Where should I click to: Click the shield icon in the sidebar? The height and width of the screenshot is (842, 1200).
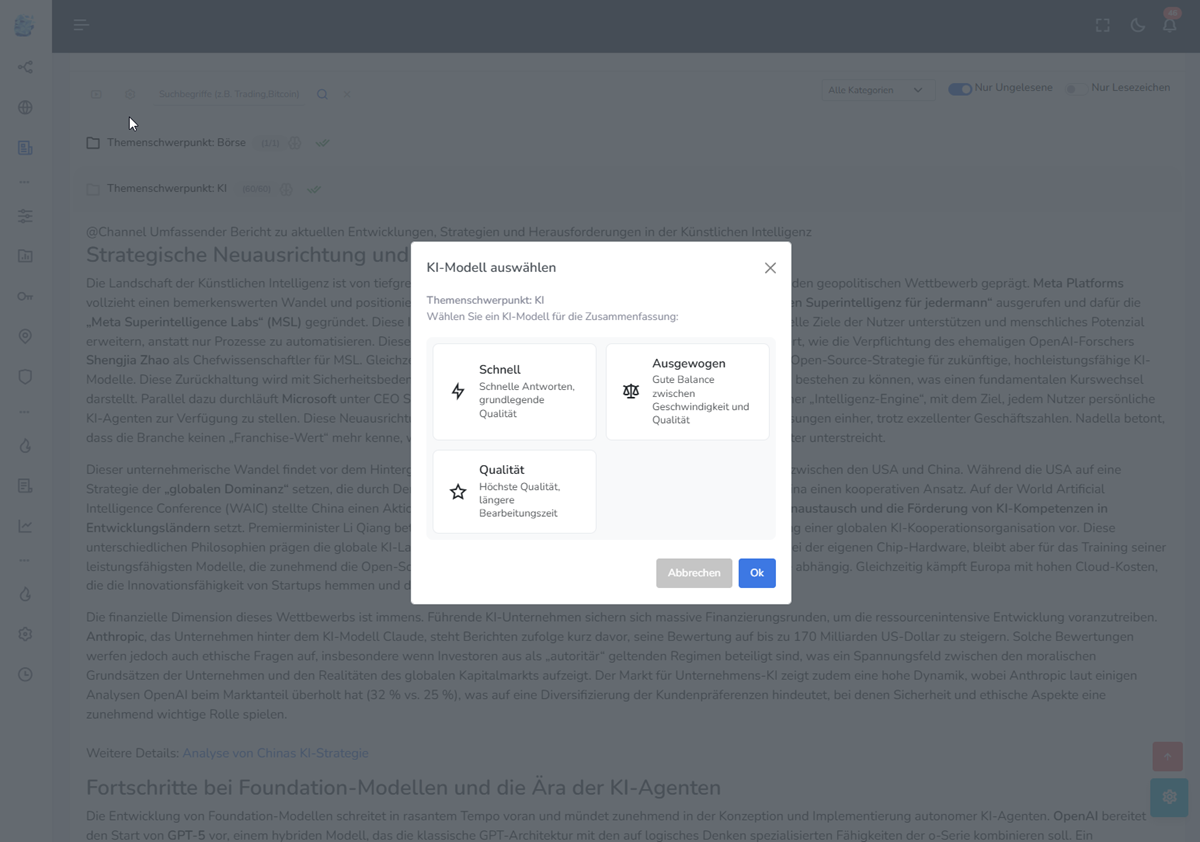click(x=25, y=377)
